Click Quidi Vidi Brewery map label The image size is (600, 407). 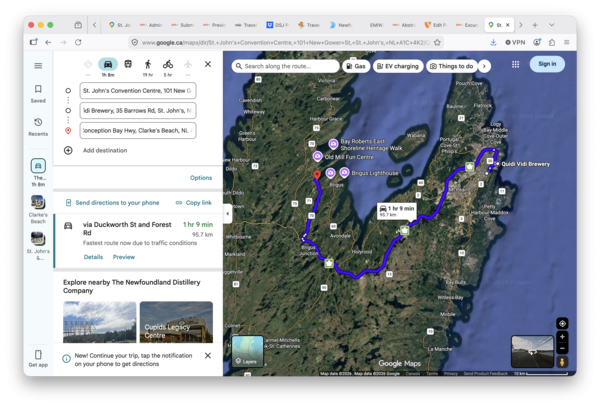click(x=525, y=164)
